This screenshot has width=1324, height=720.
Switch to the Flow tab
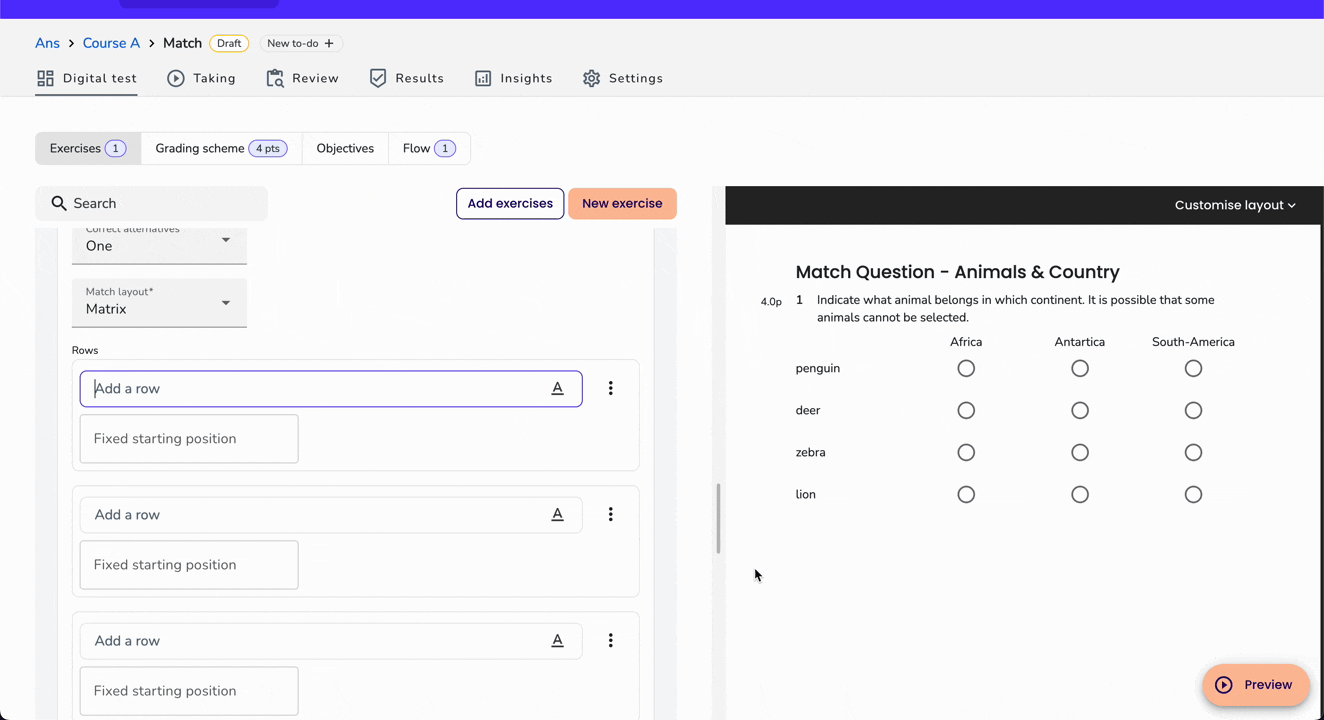429,148
